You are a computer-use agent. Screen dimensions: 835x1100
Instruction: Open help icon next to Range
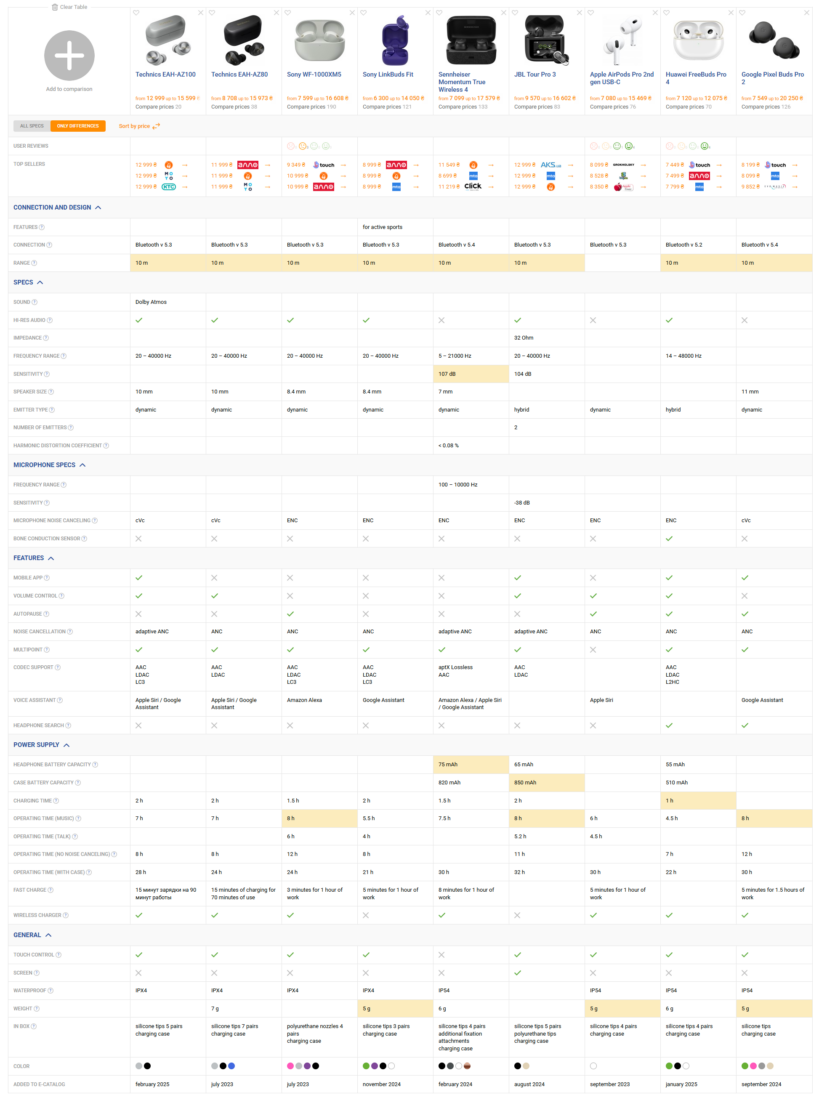pyautogui.click(x=34, y=263)
